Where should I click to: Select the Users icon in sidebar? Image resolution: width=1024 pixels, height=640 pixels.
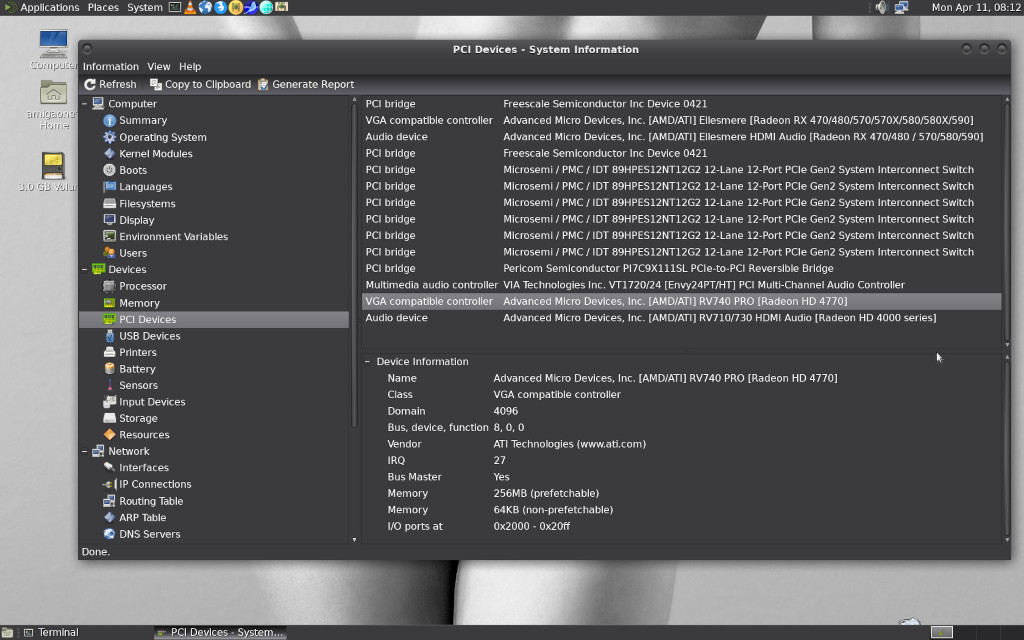coord(109,253)
